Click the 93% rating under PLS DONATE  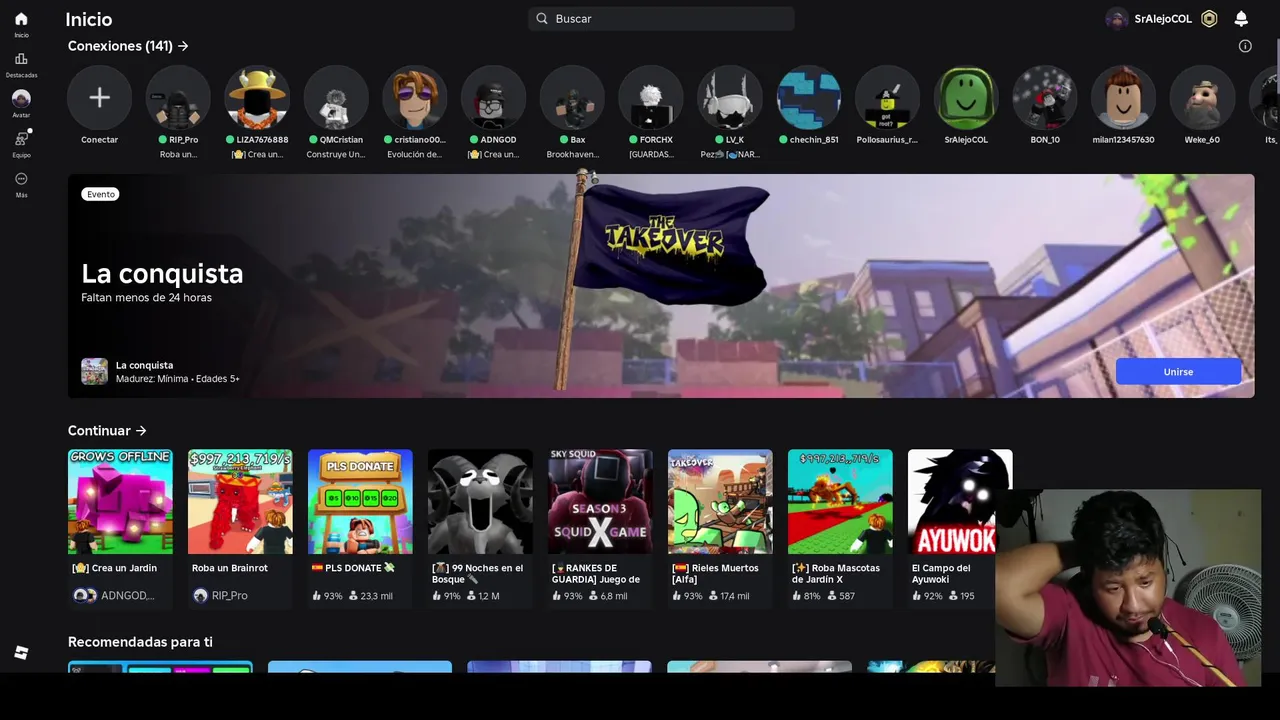[x=327, y=596]
